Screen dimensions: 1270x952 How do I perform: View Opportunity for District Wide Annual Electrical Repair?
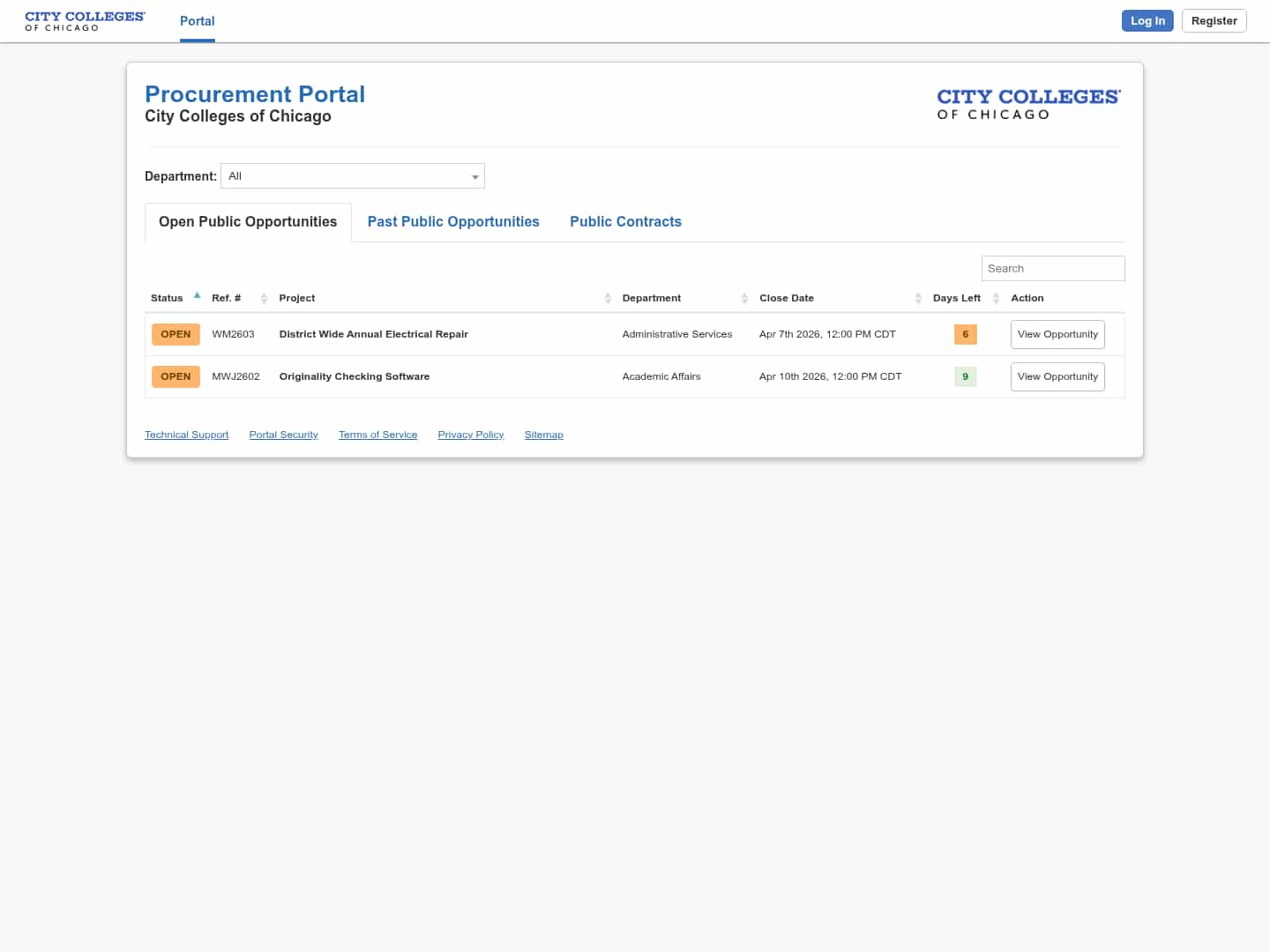pyautogui.click(x=1057, y=334)
